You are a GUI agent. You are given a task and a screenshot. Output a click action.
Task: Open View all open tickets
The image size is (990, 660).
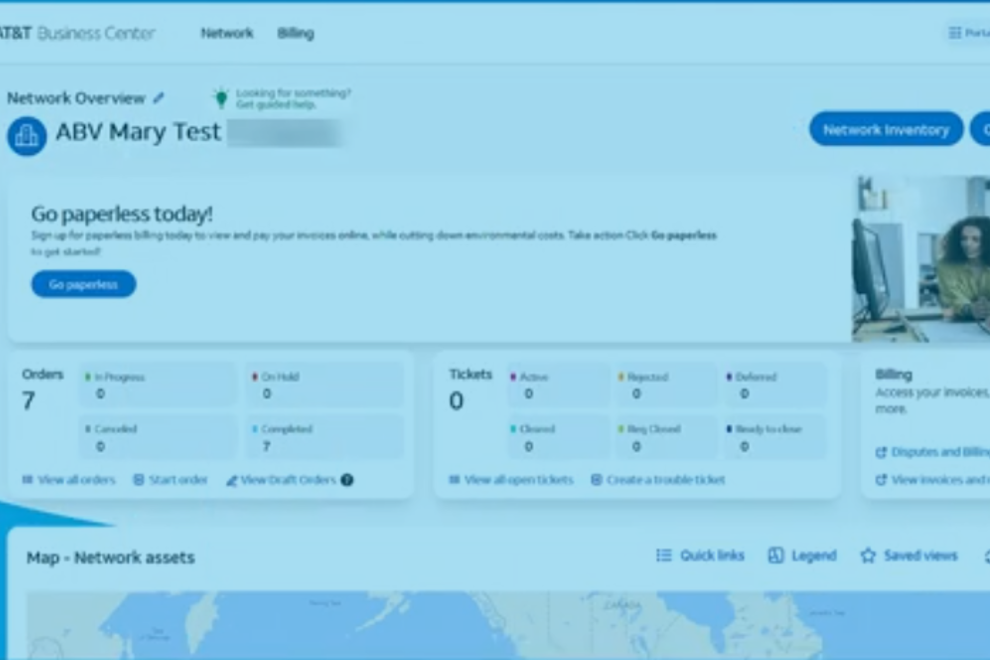click(511, 480)
